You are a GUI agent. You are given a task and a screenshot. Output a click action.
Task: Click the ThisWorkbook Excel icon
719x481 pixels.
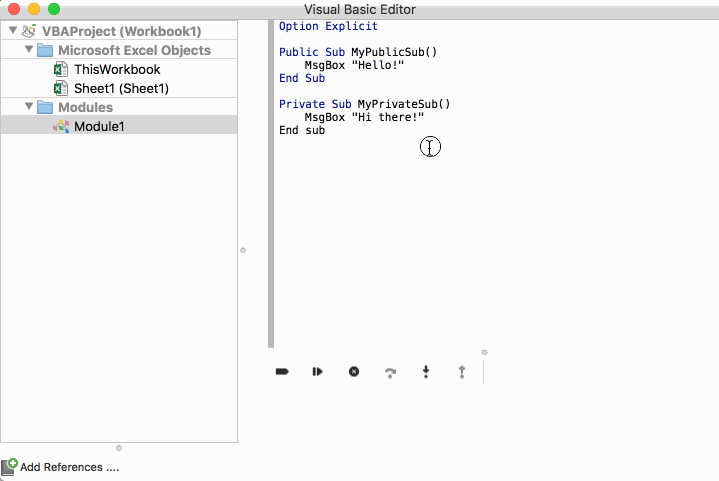(x=61, y=69)
